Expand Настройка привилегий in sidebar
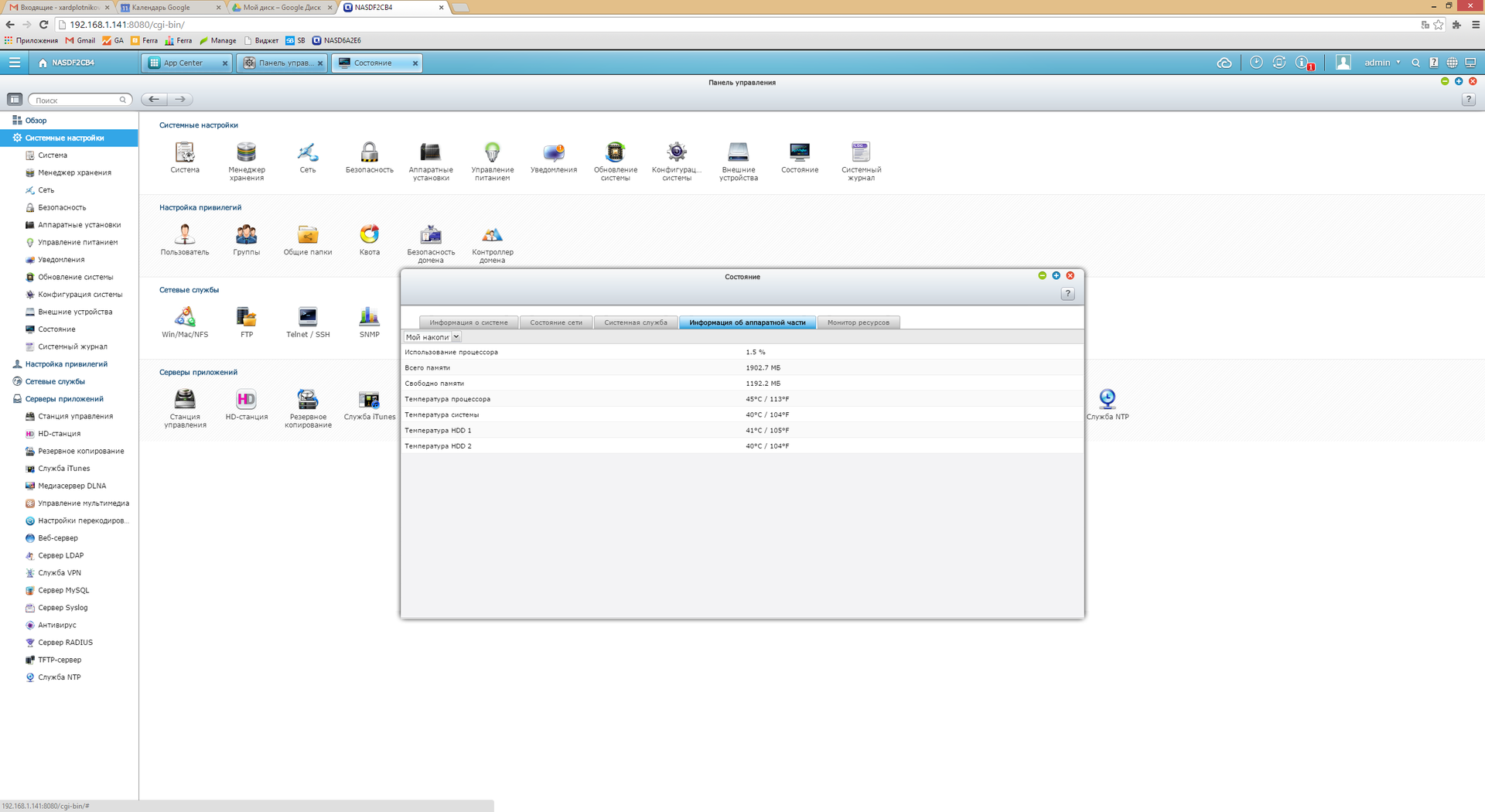Image resolution: width=1485 pixels, height=812 pixels. tap(66, 364)
